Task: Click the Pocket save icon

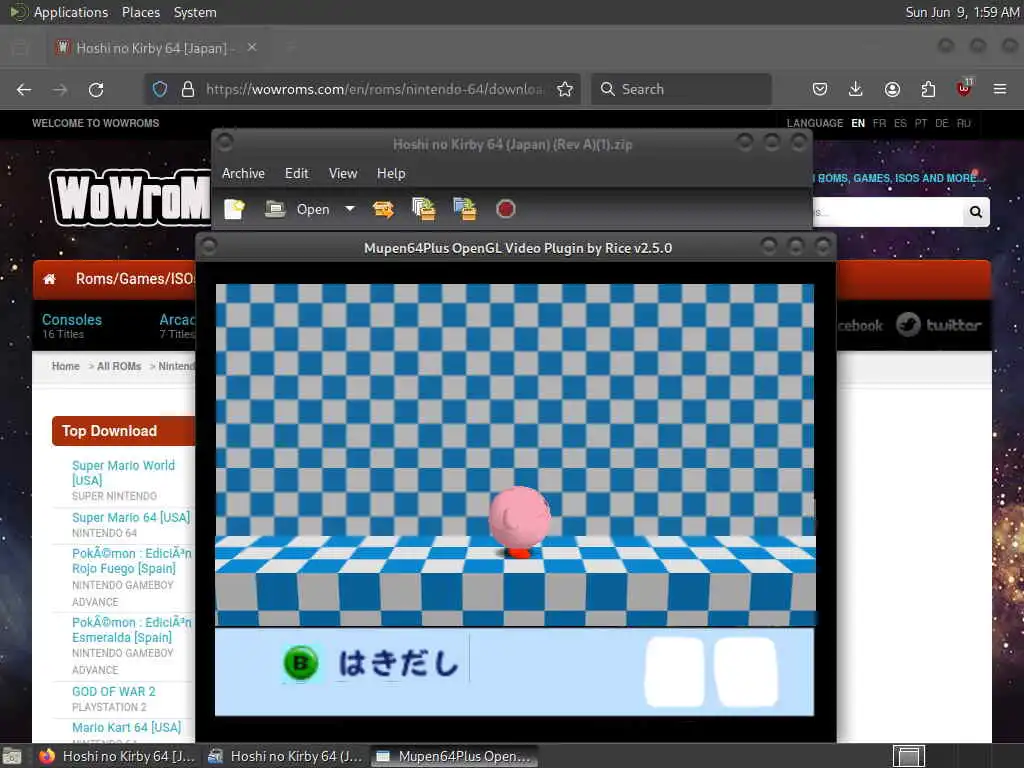Action: [x=820, y=89]
